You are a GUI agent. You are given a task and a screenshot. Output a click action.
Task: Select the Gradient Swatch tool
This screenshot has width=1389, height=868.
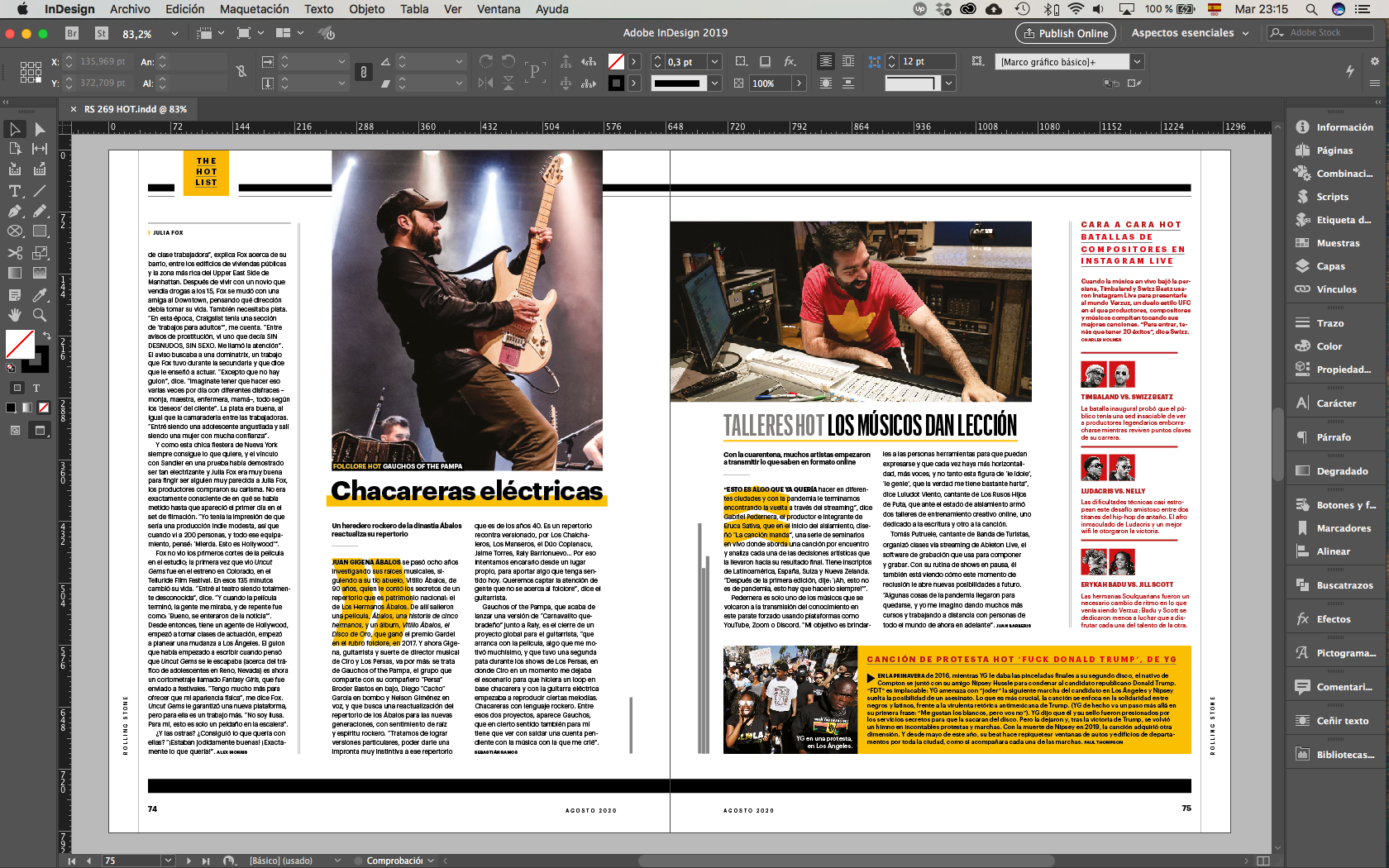coord(15,273)
